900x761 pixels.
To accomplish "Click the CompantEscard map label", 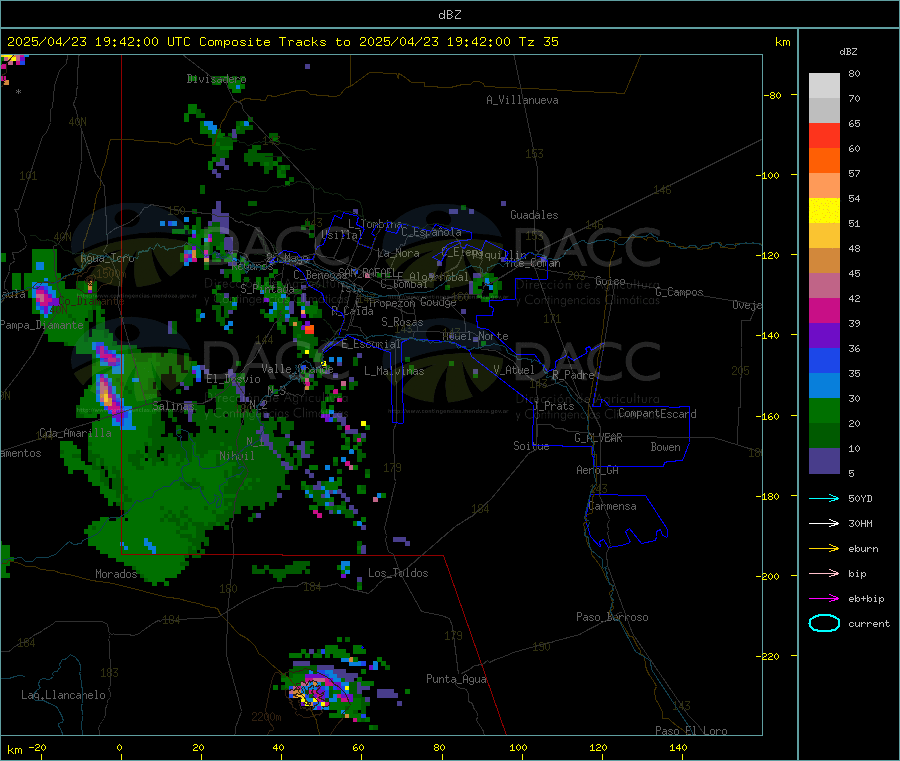I will point(657,414).
